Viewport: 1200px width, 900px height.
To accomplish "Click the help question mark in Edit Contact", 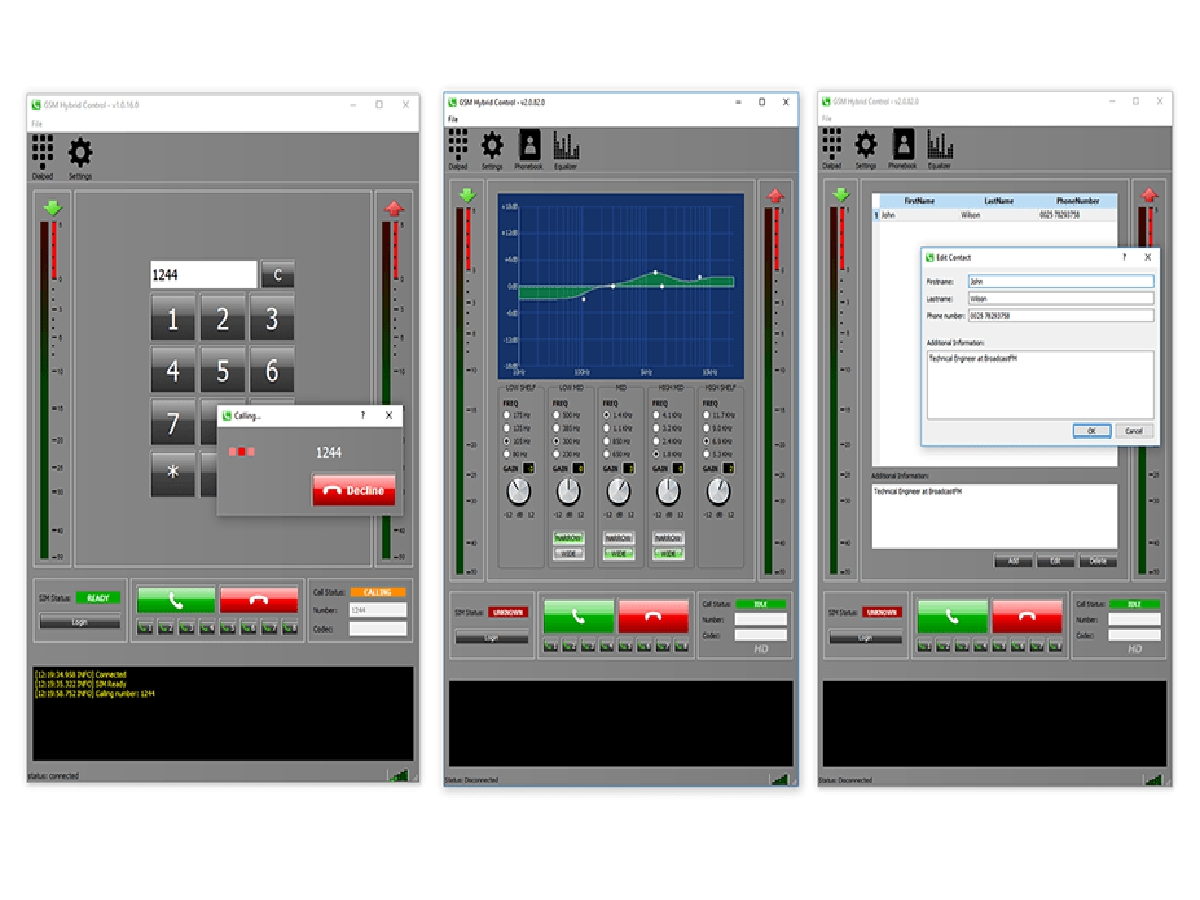I will point(1125,257).
